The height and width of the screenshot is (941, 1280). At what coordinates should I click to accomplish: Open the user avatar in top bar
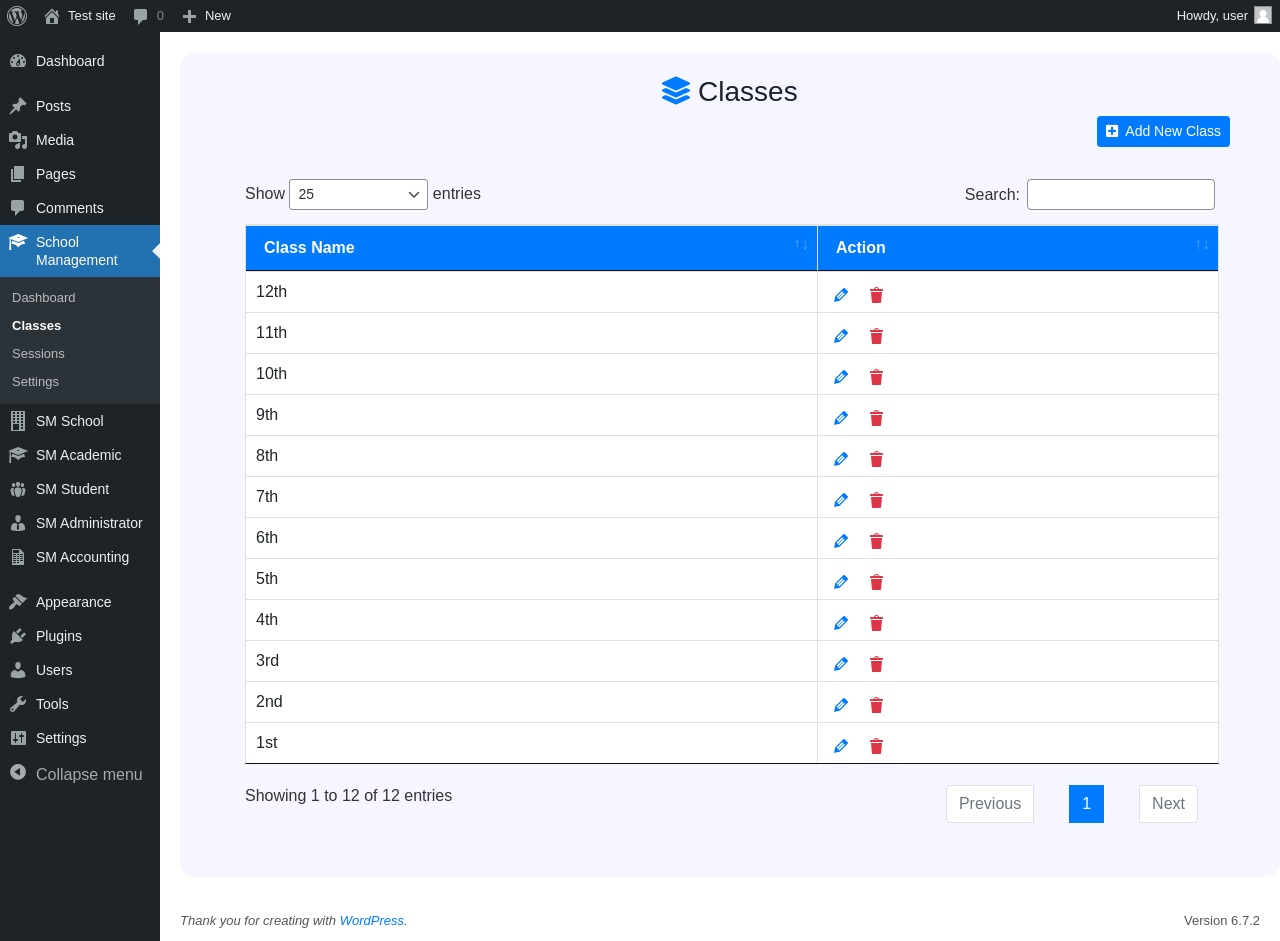coord(1263,15)
